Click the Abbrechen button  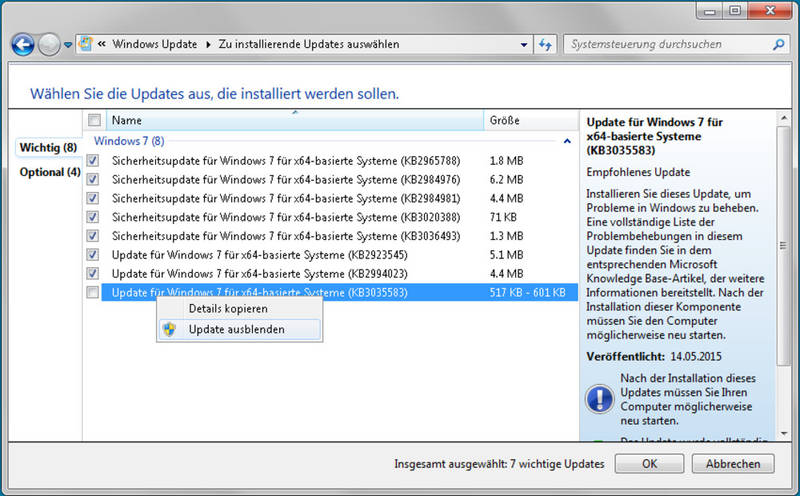pos(733,464)
